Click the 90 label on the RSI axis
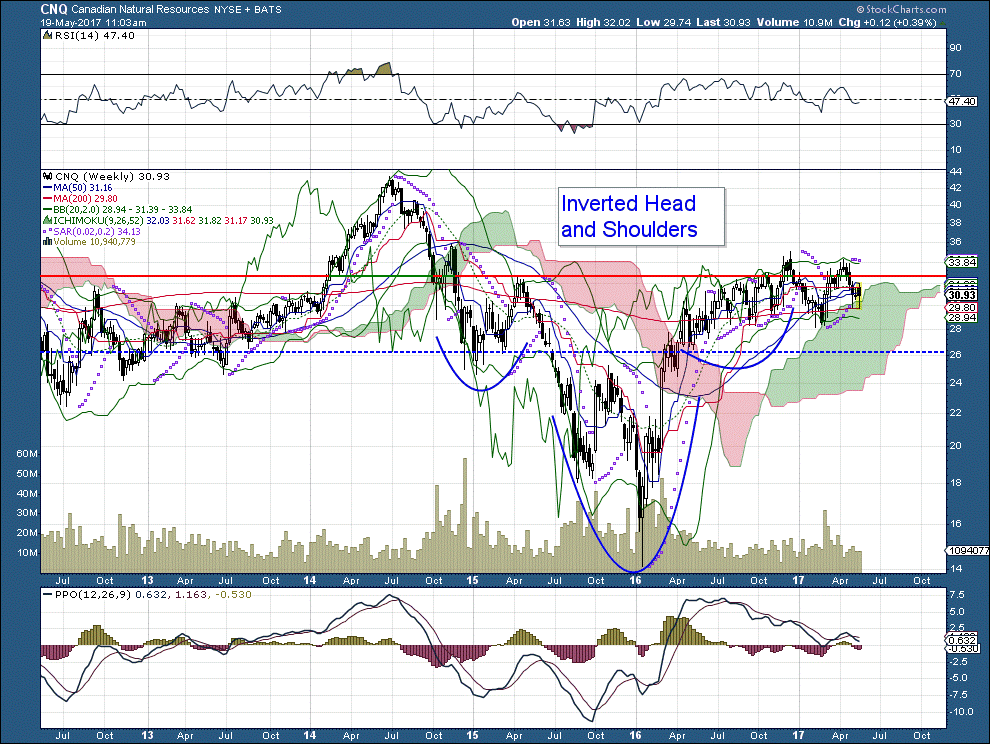The image size is (990, 744). (x=955, y=48)
